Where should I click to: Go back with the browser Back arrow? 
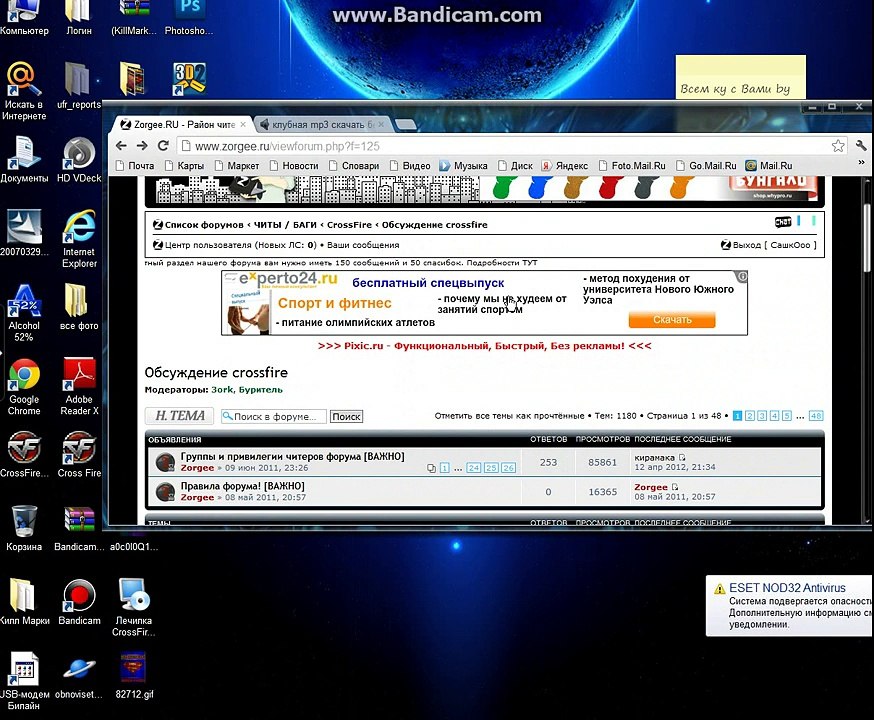[121, 145]
